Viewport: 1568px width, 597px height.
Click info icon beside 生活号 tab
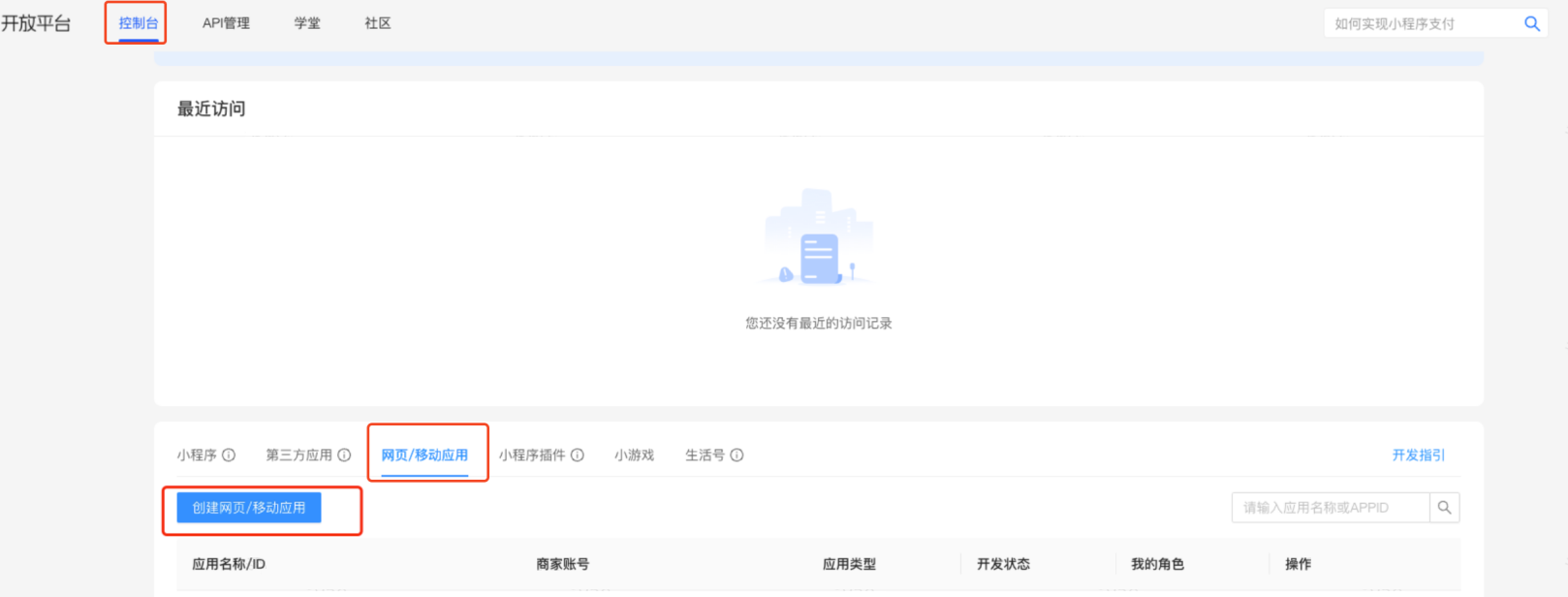click(737, 456)
